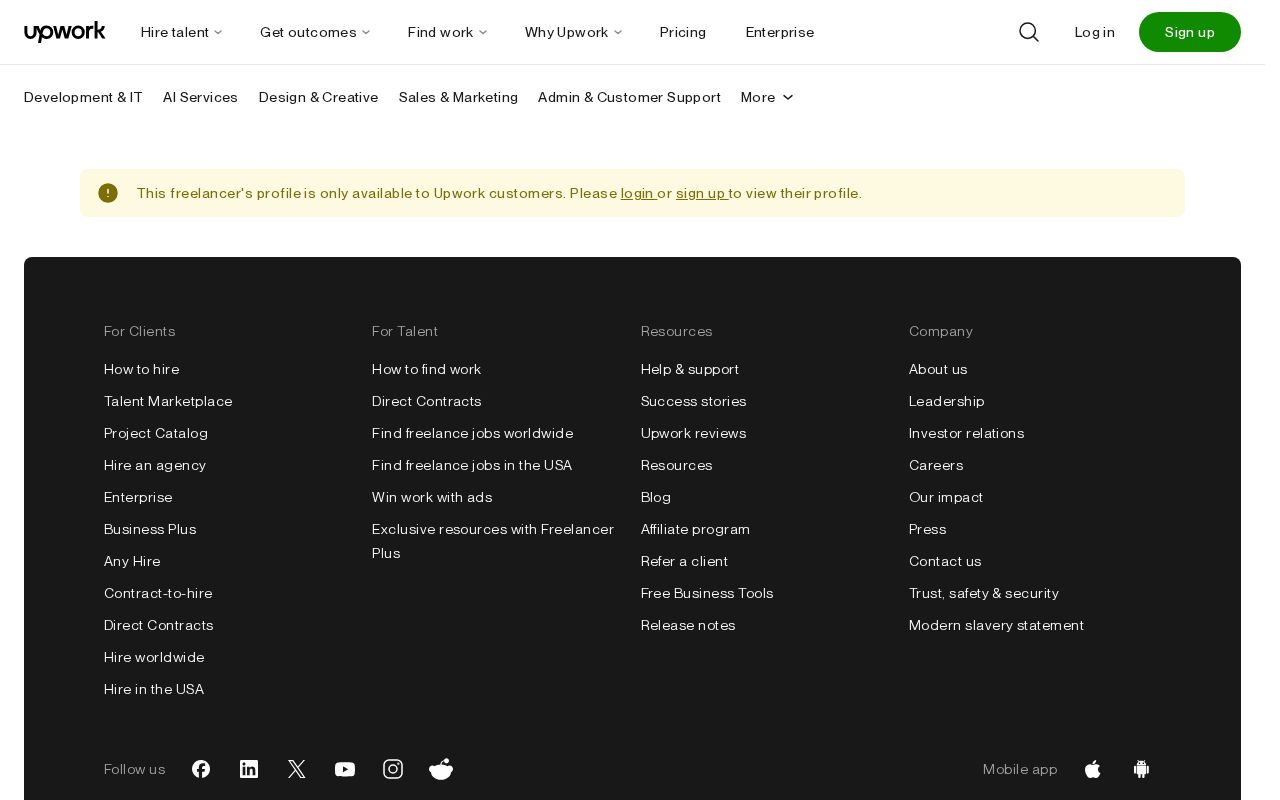Select Admin & Customer Support category
Screen dimensions: 1280x800
(x=629, y=97)
